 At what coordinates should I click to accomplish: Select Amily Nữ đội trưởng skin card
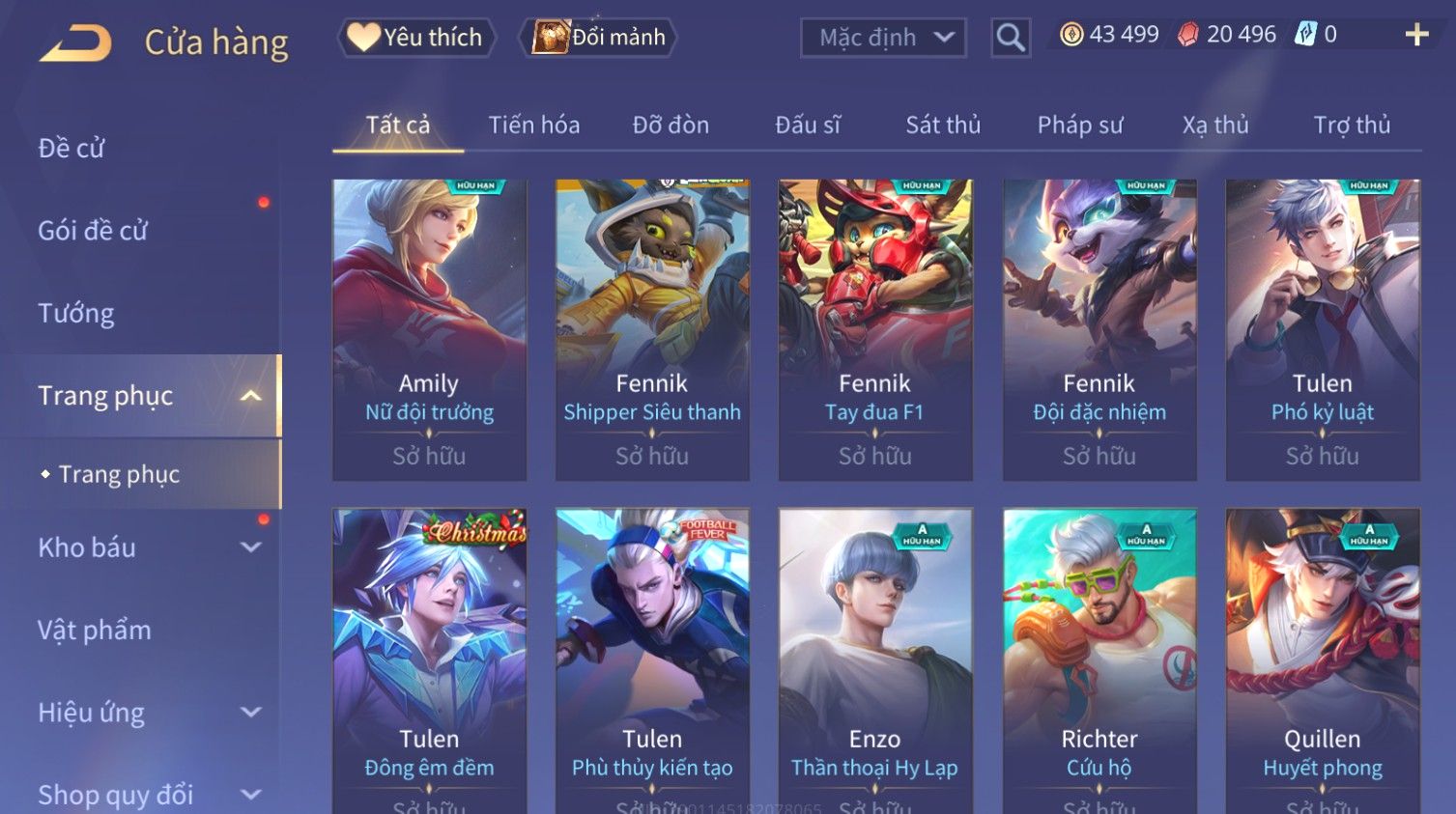coord(429,329)
